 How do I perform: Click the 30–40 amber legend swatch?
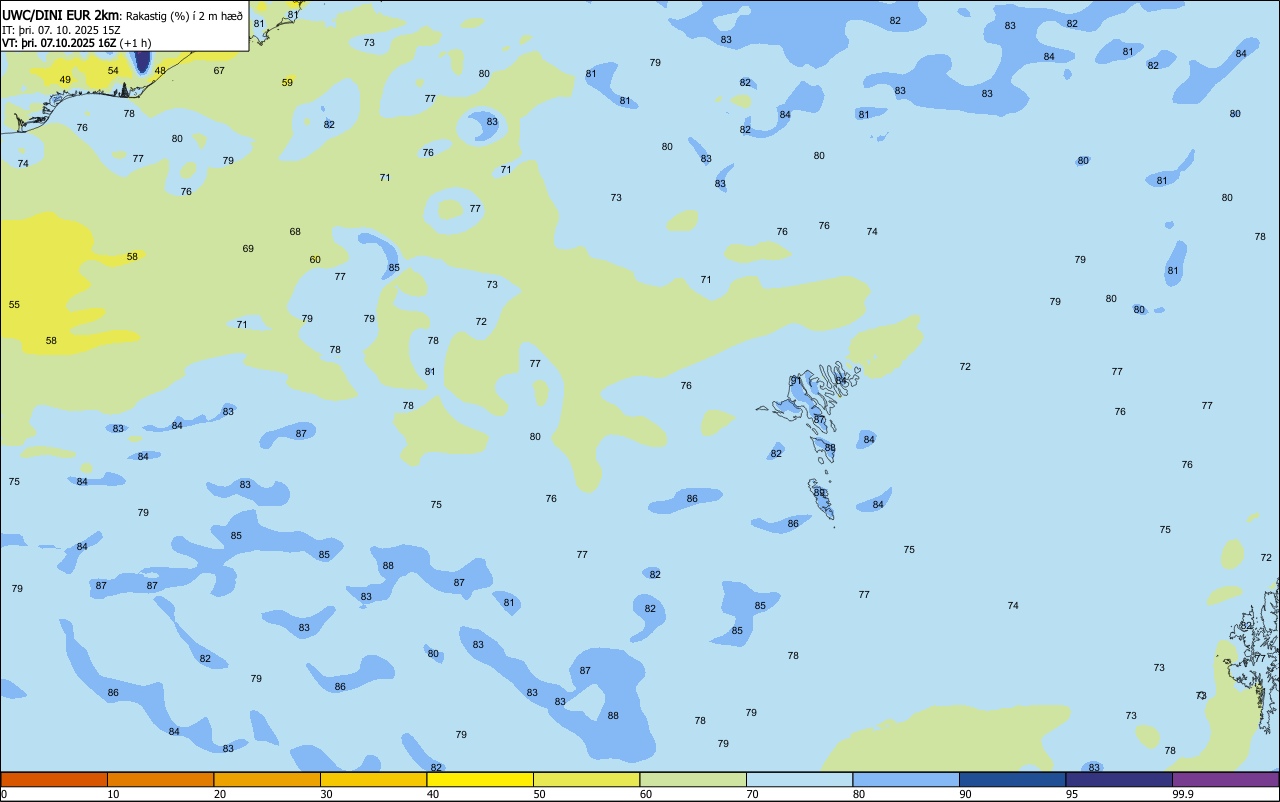pyautogui.click(x=373, y=779)
